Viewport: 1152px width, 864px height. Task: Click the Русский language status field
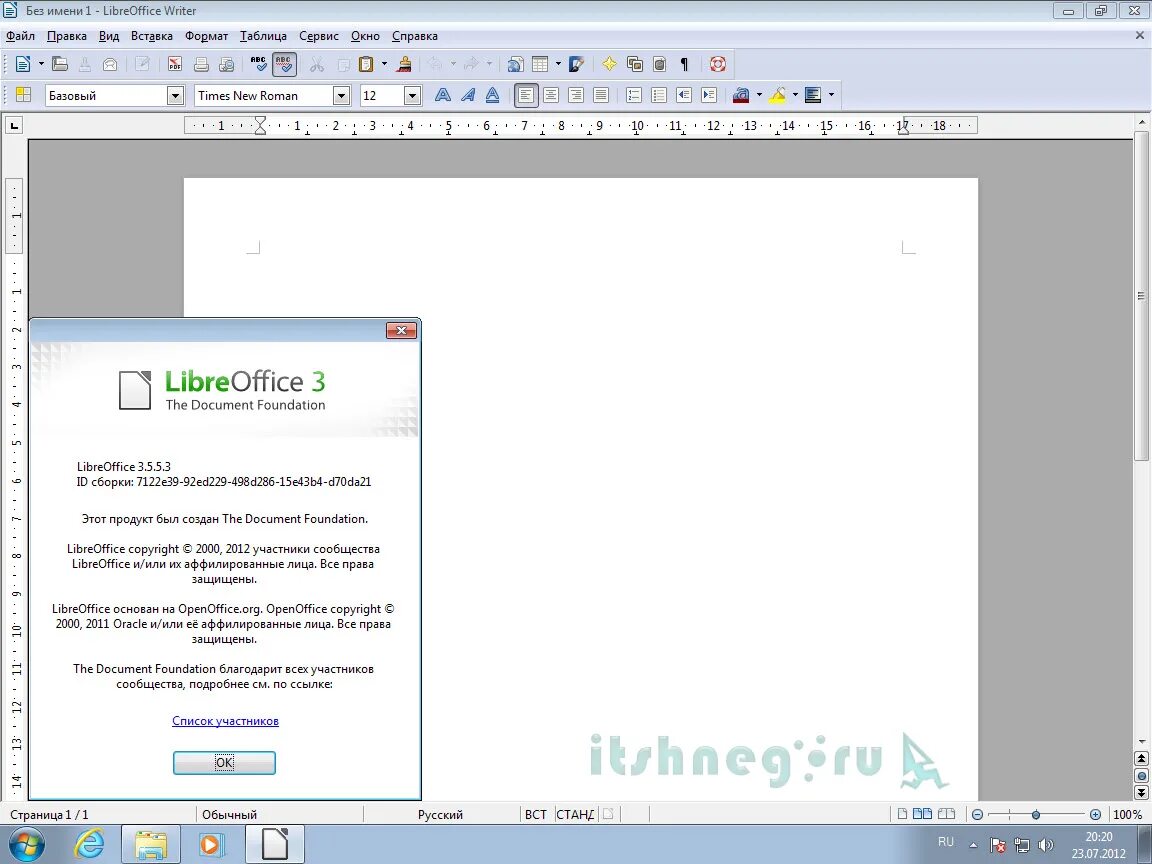[441, 814]
